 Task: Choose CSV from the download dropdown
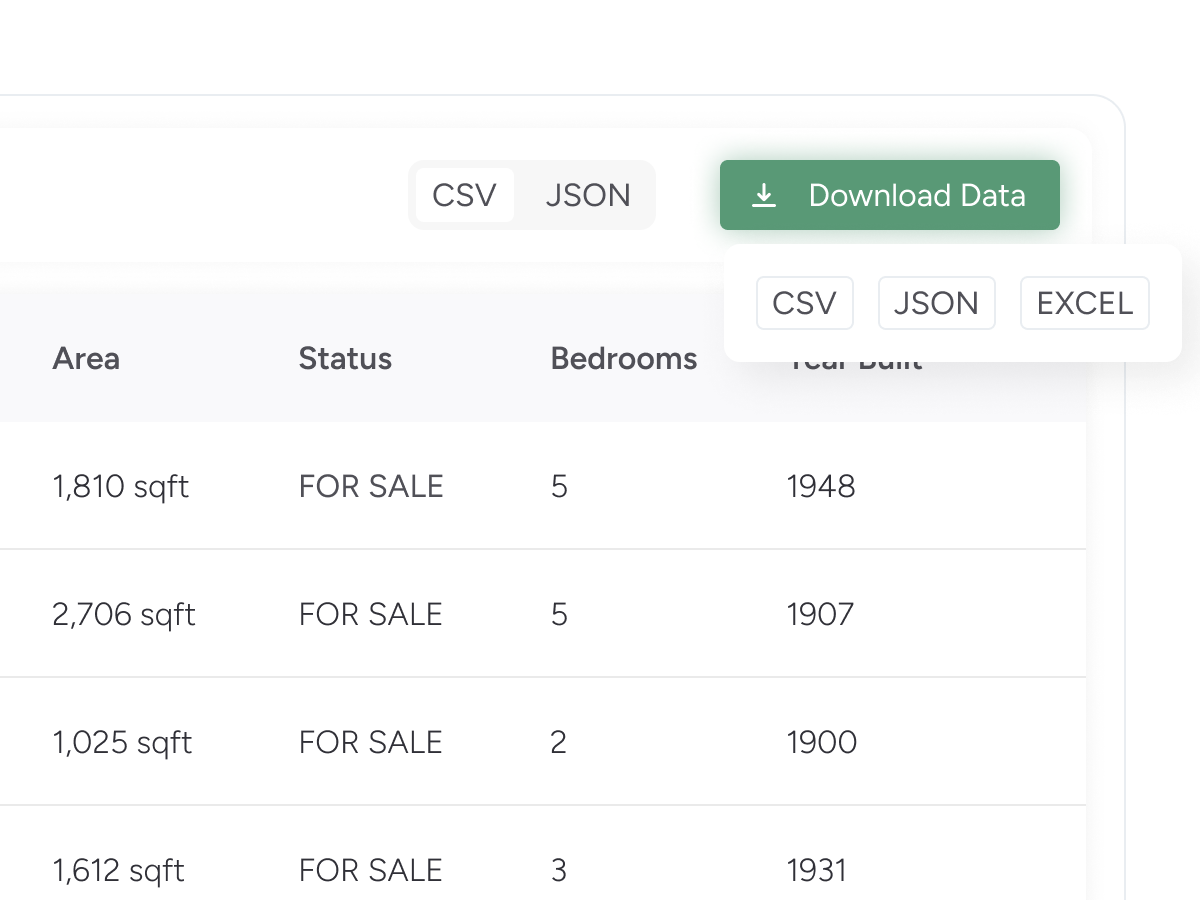804,303
